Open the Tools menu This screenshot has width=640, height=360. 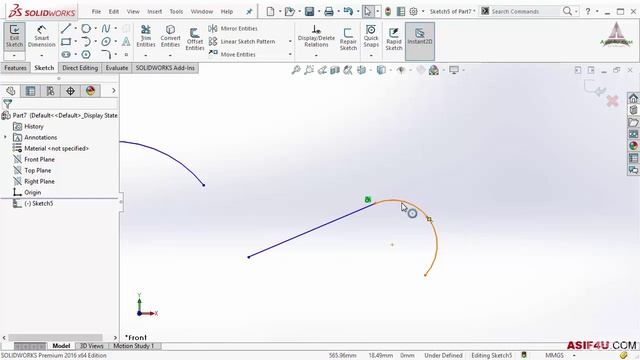click(176, 11)
